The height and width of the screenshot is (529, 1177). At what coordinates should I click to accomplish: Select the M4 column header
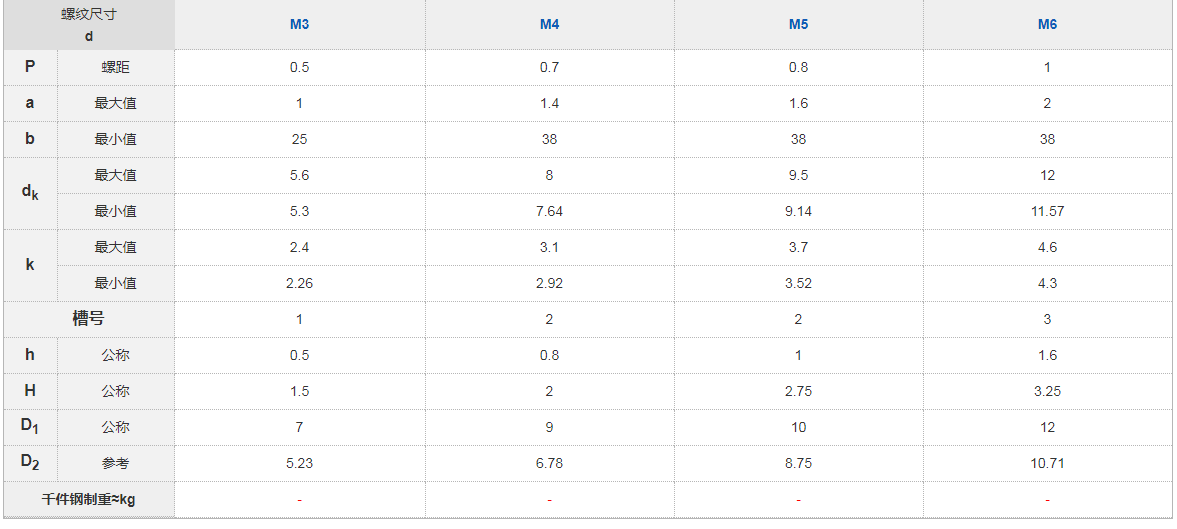[549, 24]
